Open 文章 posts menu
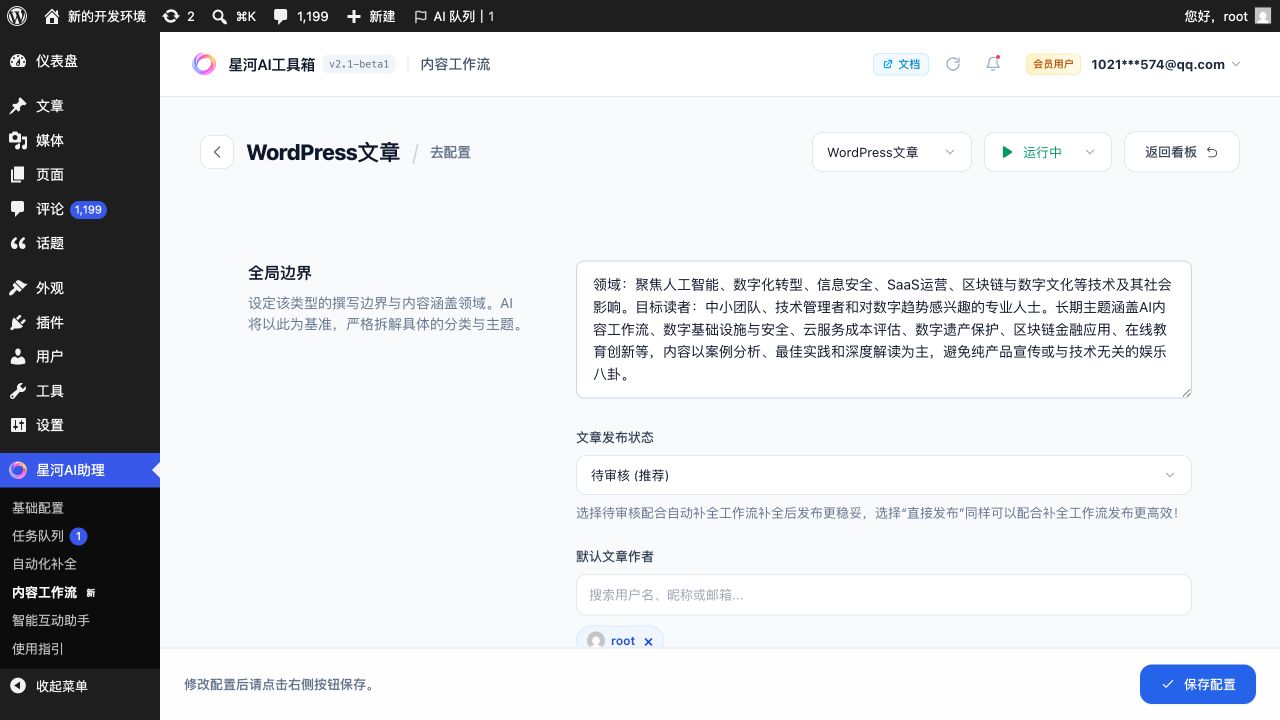 coord(80,106)
